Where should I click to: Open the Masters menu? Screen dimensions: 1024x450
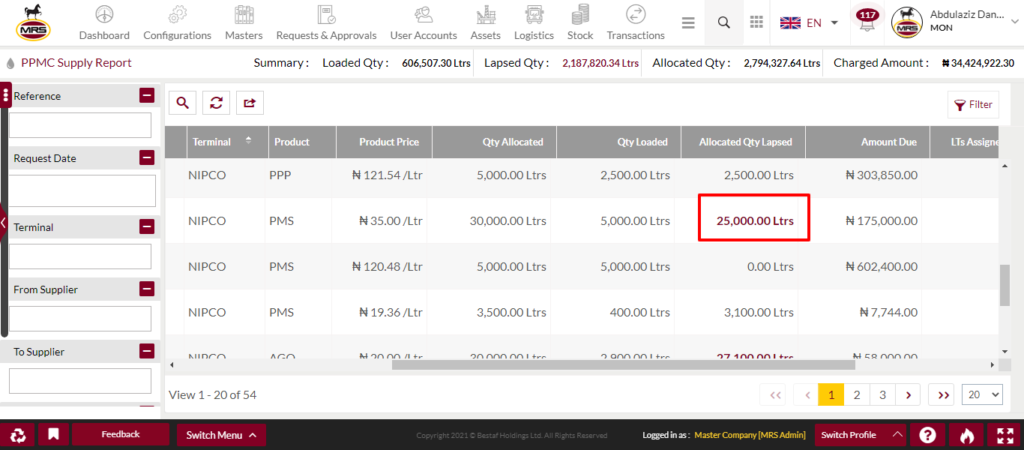[x=244, y=23]
